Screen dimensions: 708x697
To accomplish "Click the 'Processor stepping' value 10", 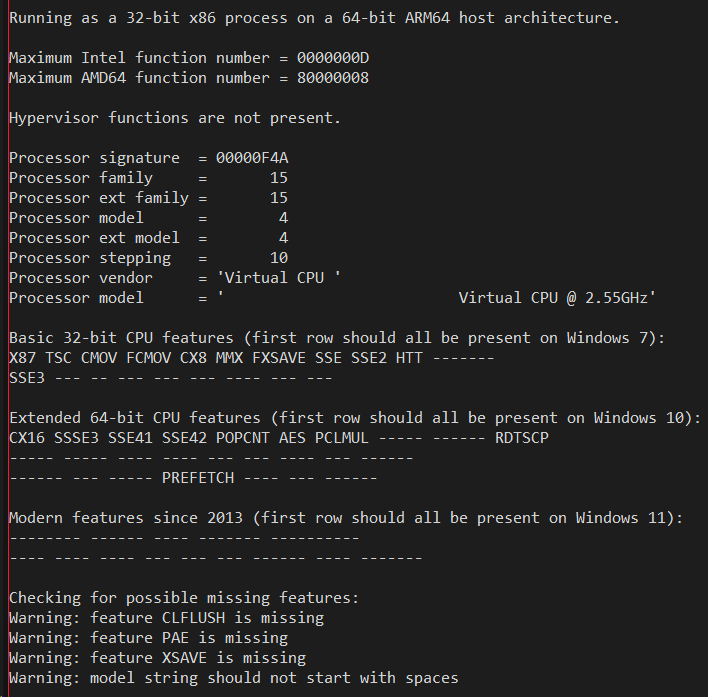I will (279, 257).
